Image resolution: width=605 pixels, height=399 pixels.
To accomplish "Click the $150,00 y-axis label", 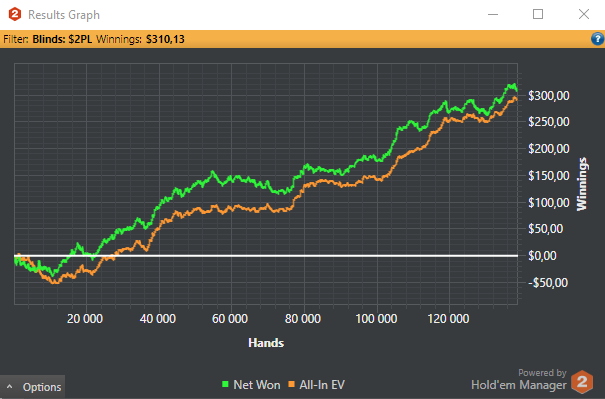I will (549, 176).
